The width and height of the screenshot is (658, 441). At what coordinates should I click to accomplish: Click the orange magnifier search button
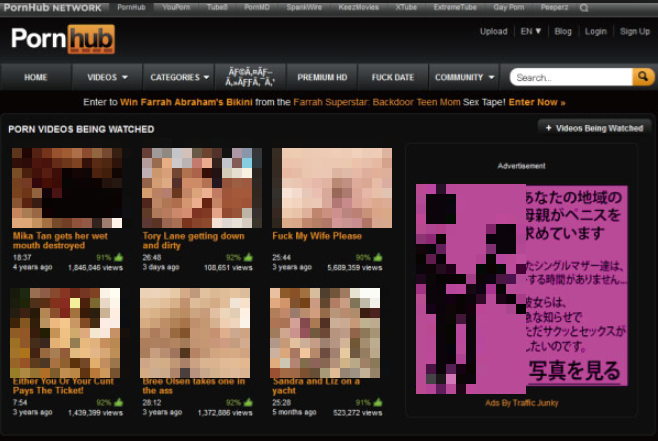point(643,77)
